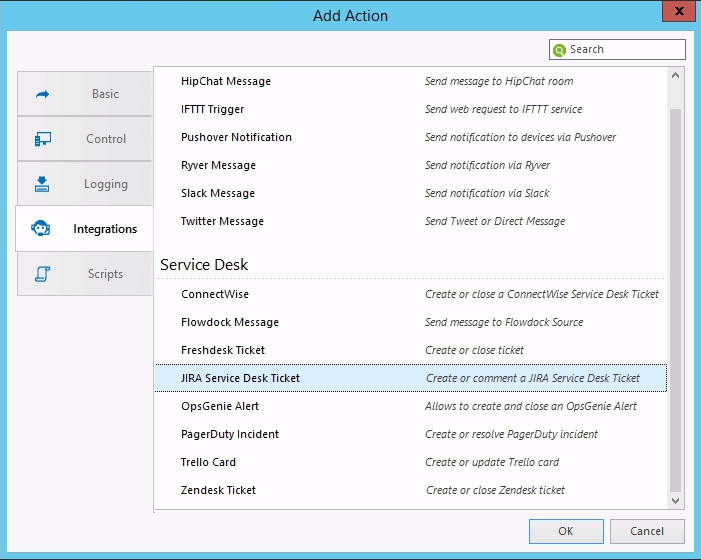This screenshot has height=560, width=701.
Task: Click the Basic tab arrow icon
Action: click(42, 94)
